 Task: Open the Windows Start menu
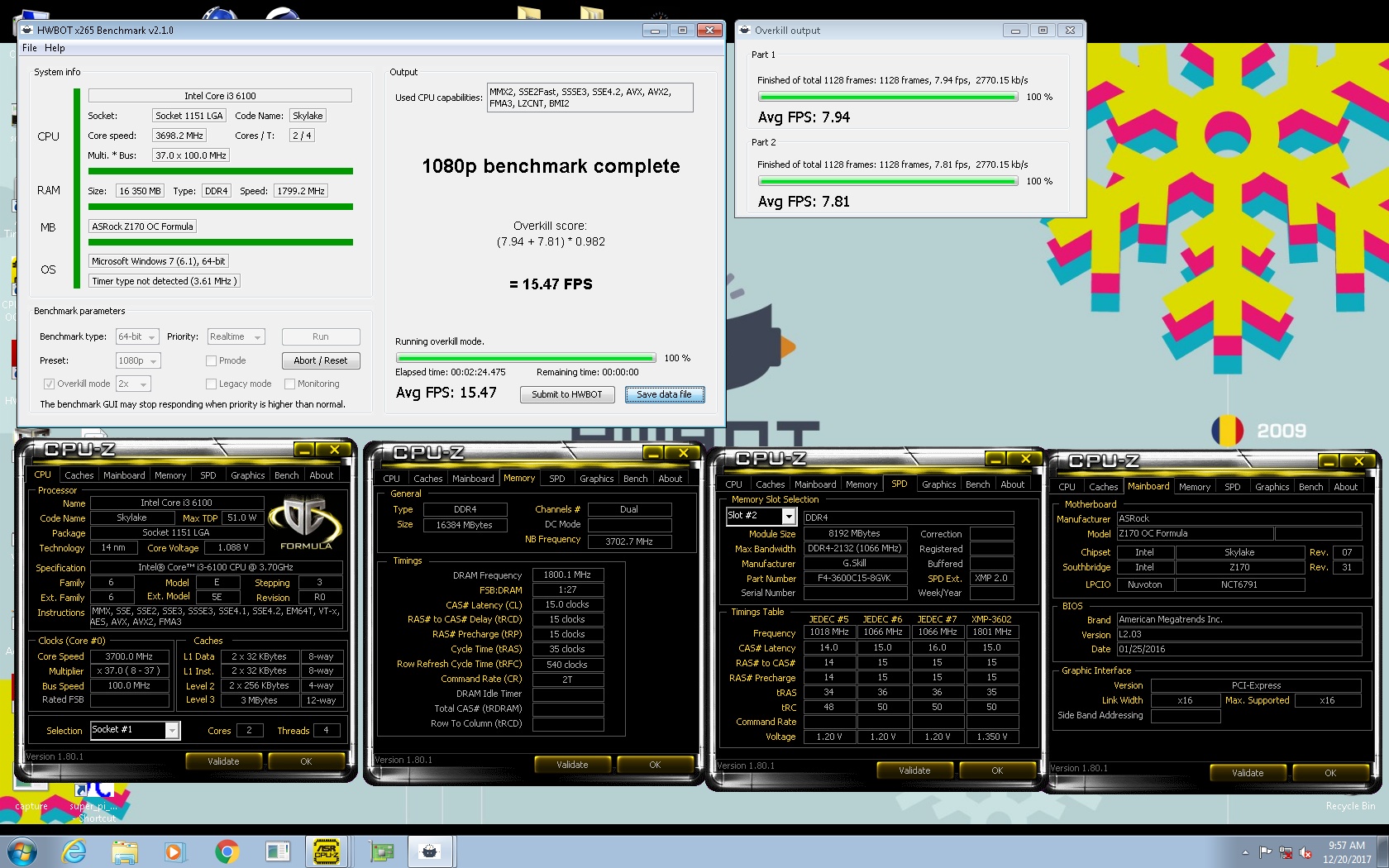pos(21,851)
